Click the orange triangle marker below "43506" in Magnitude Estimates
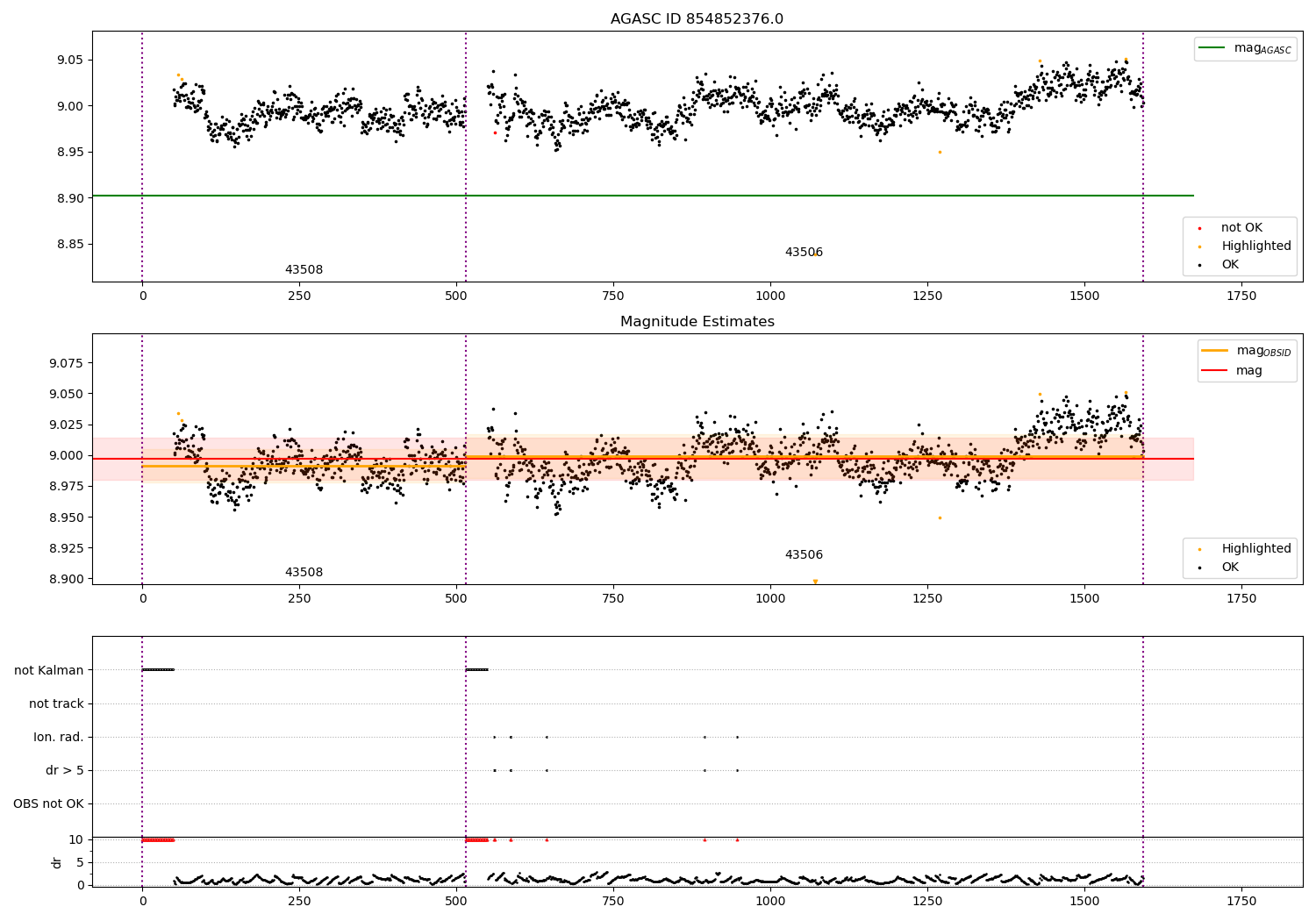Viewport: 1316px width, 921px height. [815, 582]
